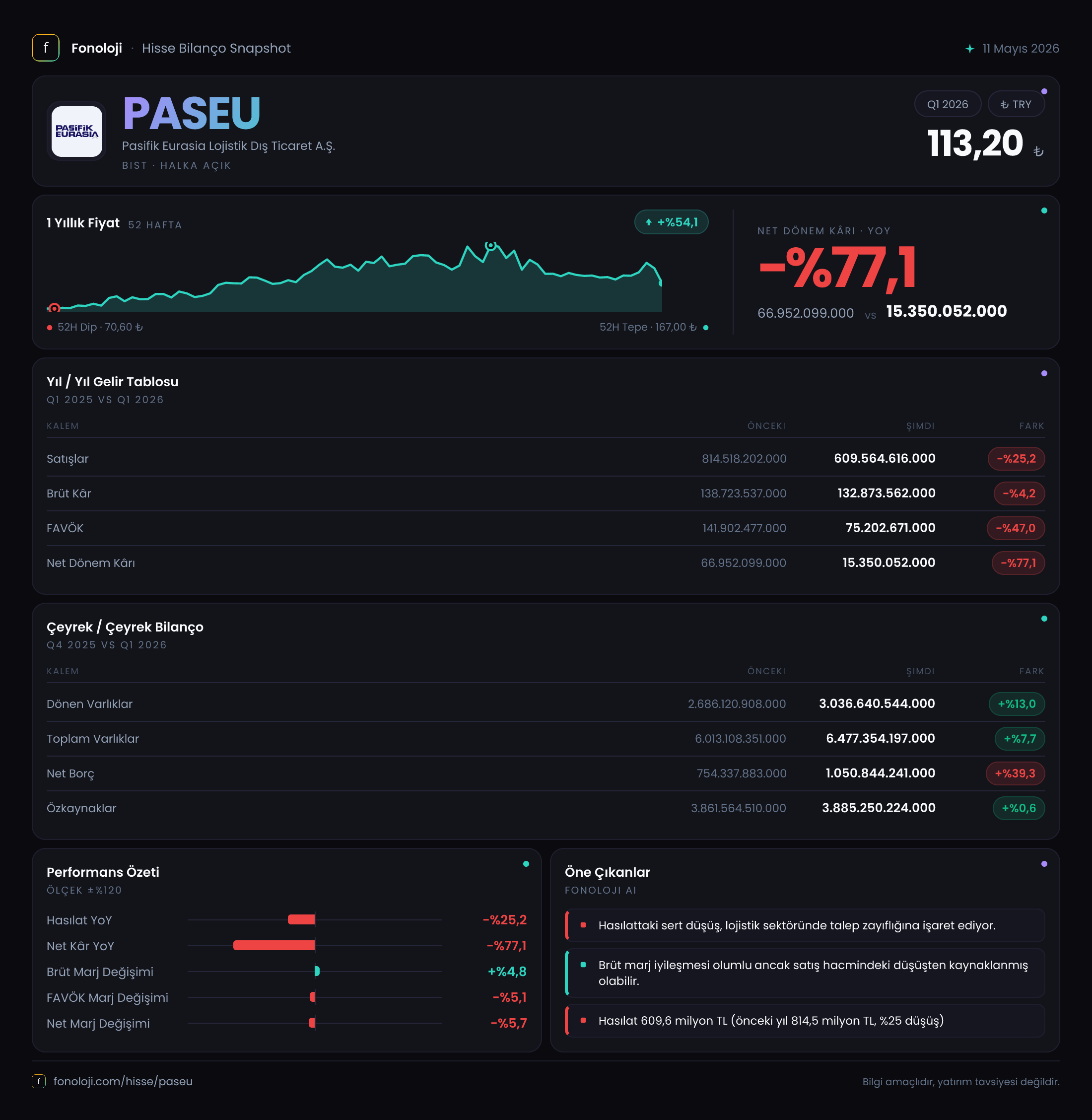
Task: Click the 52-week low red marker on chart
Action: 54,308
